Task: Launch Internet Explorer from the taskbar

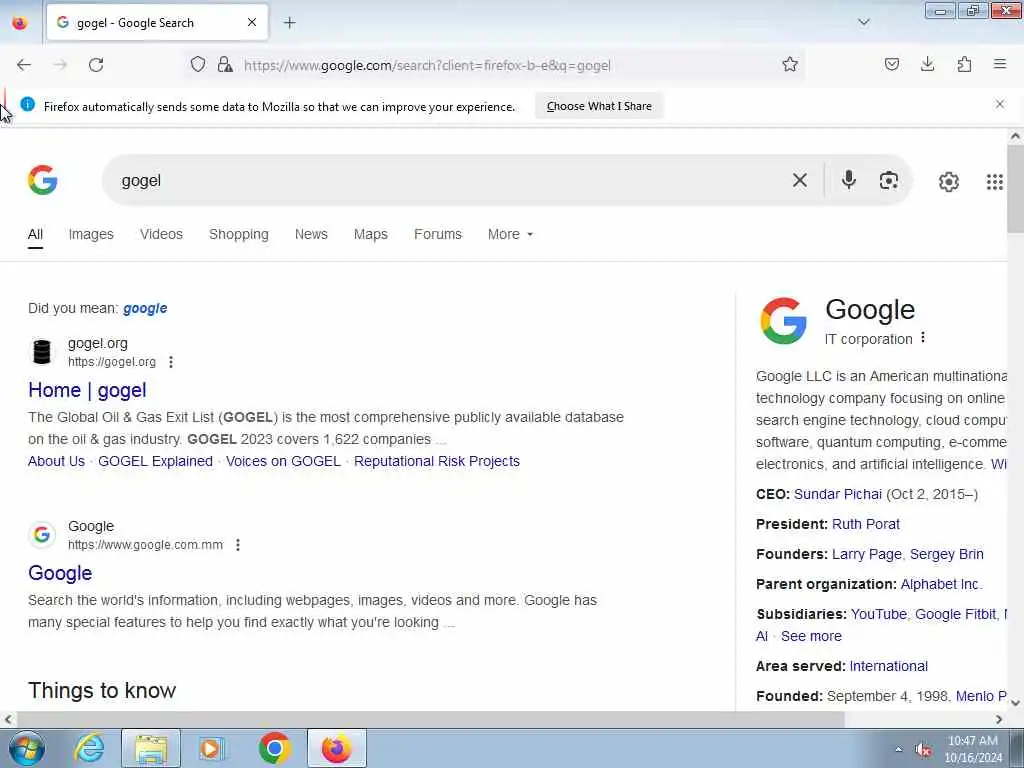Action: [89, 748]
